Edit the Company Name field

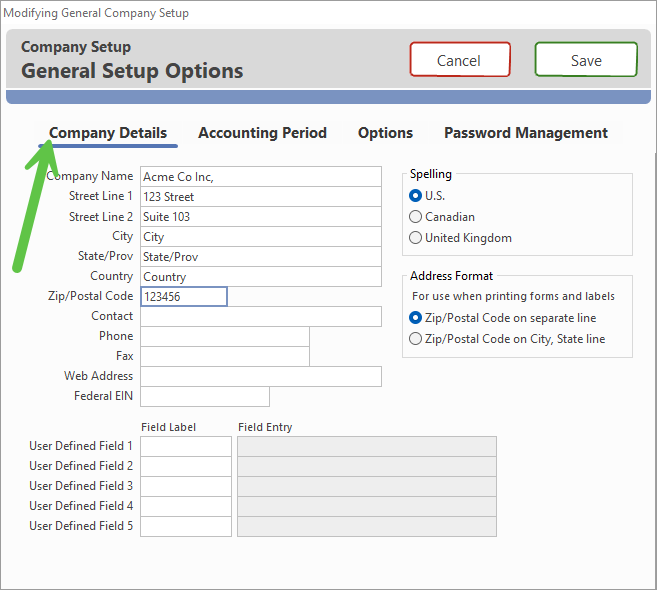coord(261,176)
